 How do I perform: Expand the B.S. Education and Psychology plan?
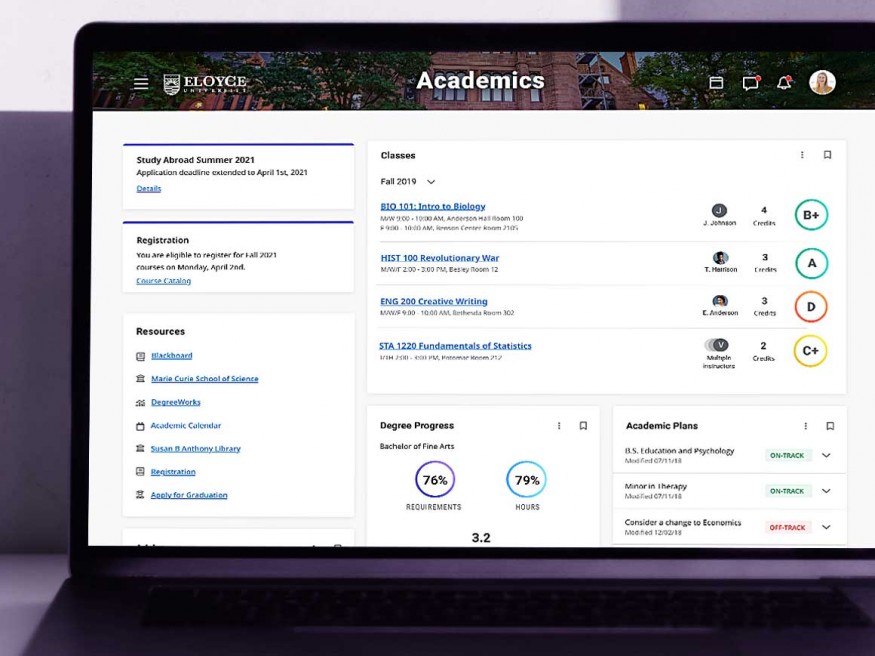coord(826,455)
